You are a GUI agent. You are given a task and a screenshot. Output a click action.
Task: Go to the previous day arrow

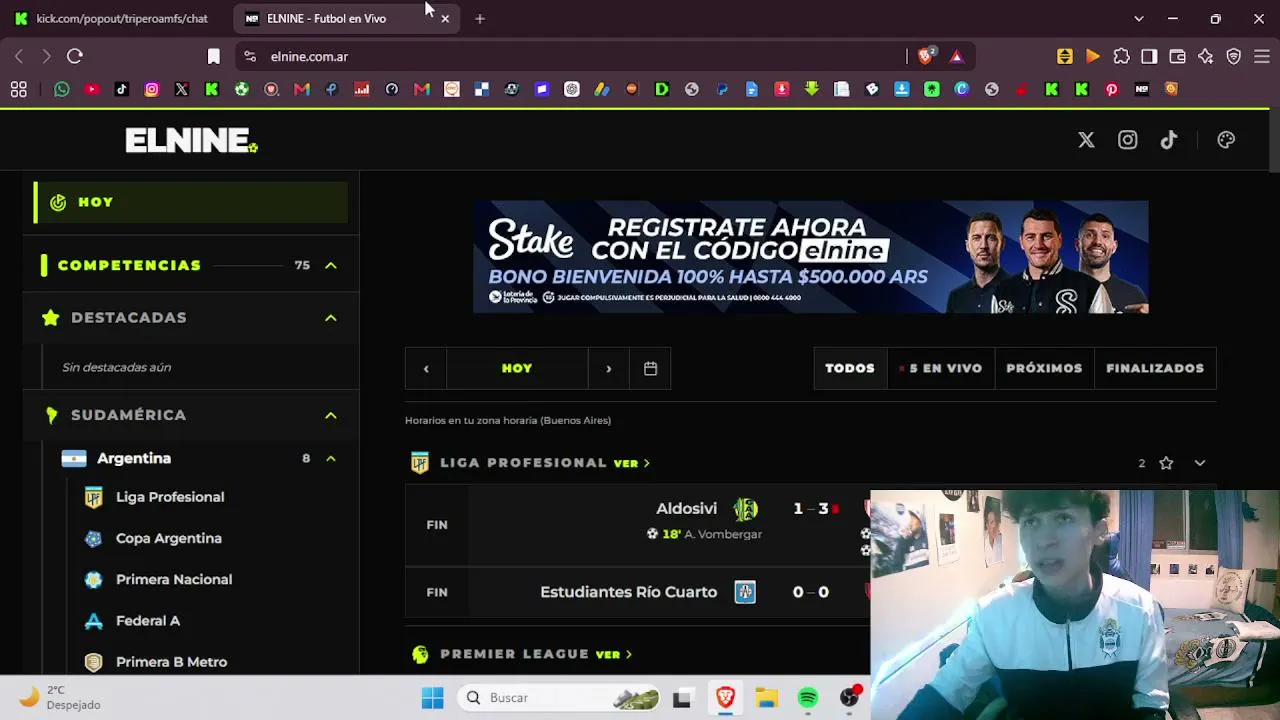(x=426, y=368)
